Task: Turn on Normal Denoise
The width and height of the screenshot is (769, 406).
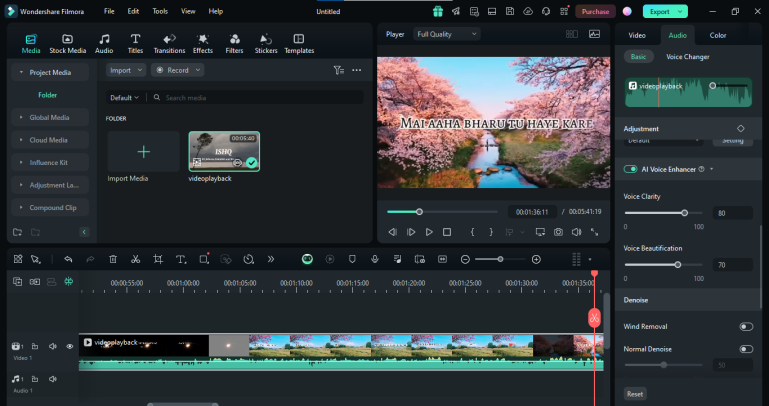Action: [x=745, y=349]
